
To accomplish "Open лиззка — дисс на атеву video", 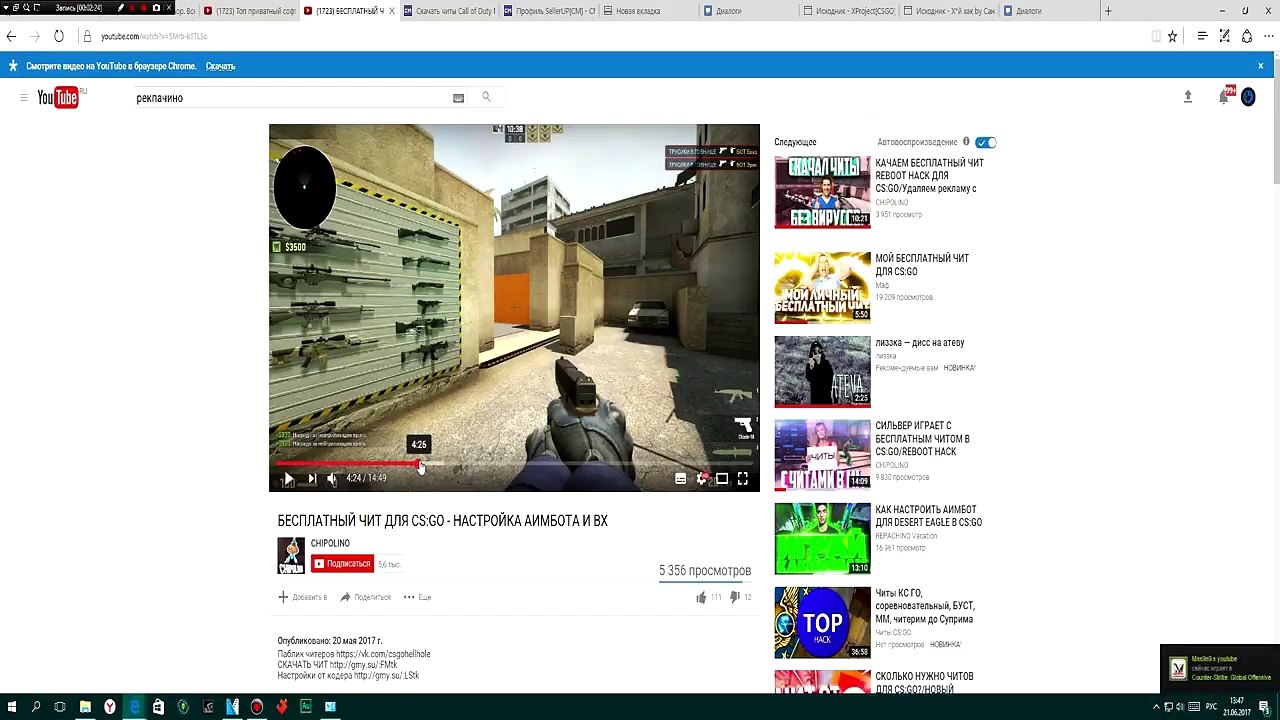I will coord(920,343).
